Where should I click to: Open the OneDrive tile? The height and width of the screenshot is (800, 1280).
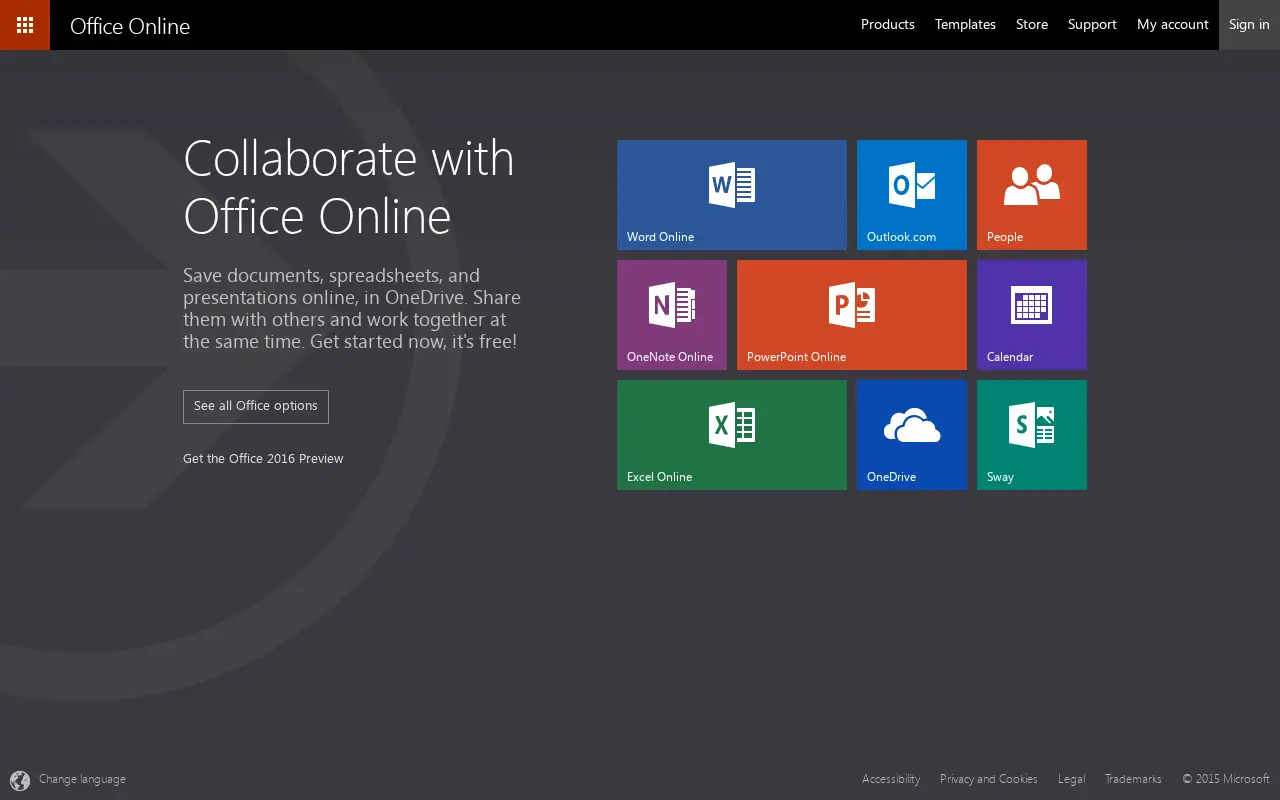pyautogui.click(x=912, y=435)
